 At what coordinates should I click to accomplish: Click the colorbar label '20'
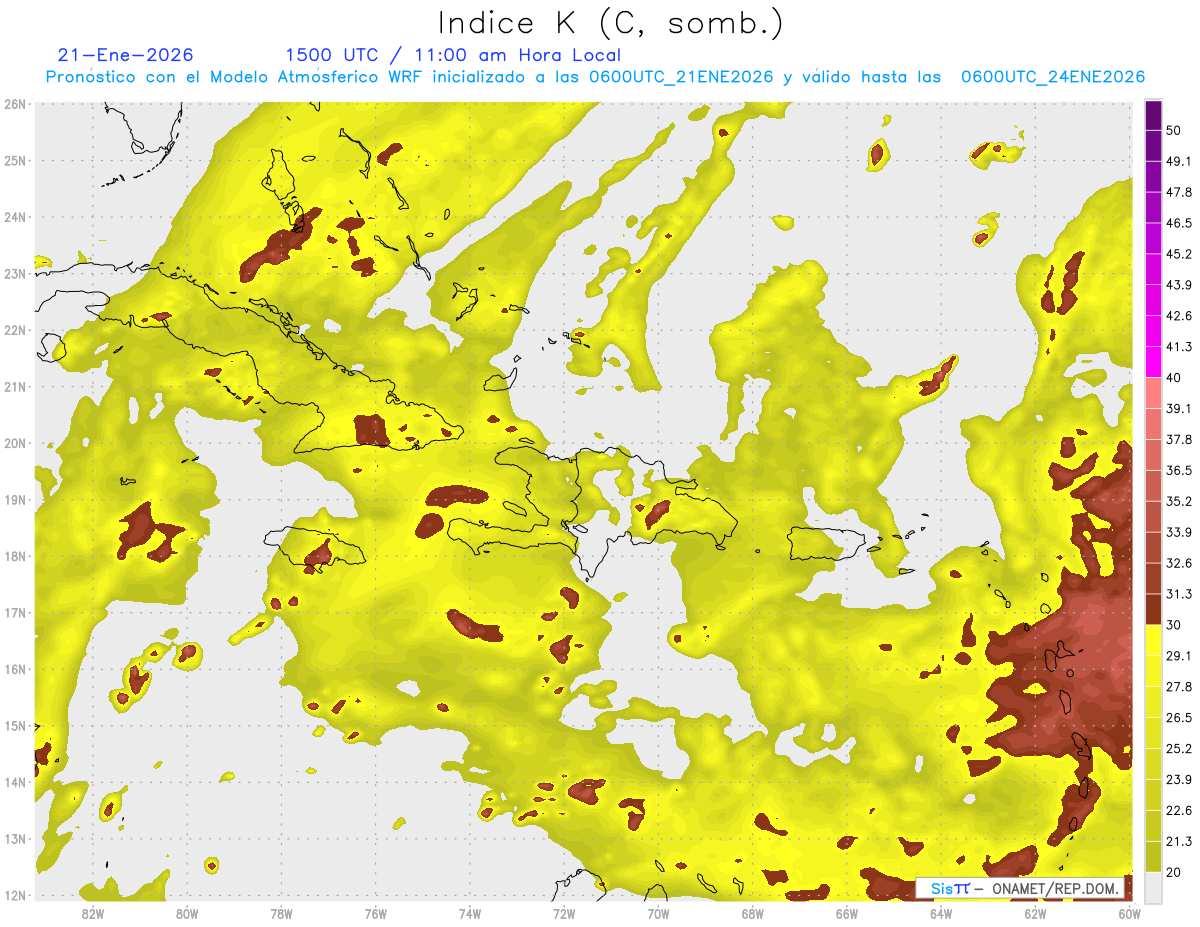coord(1174,872)
